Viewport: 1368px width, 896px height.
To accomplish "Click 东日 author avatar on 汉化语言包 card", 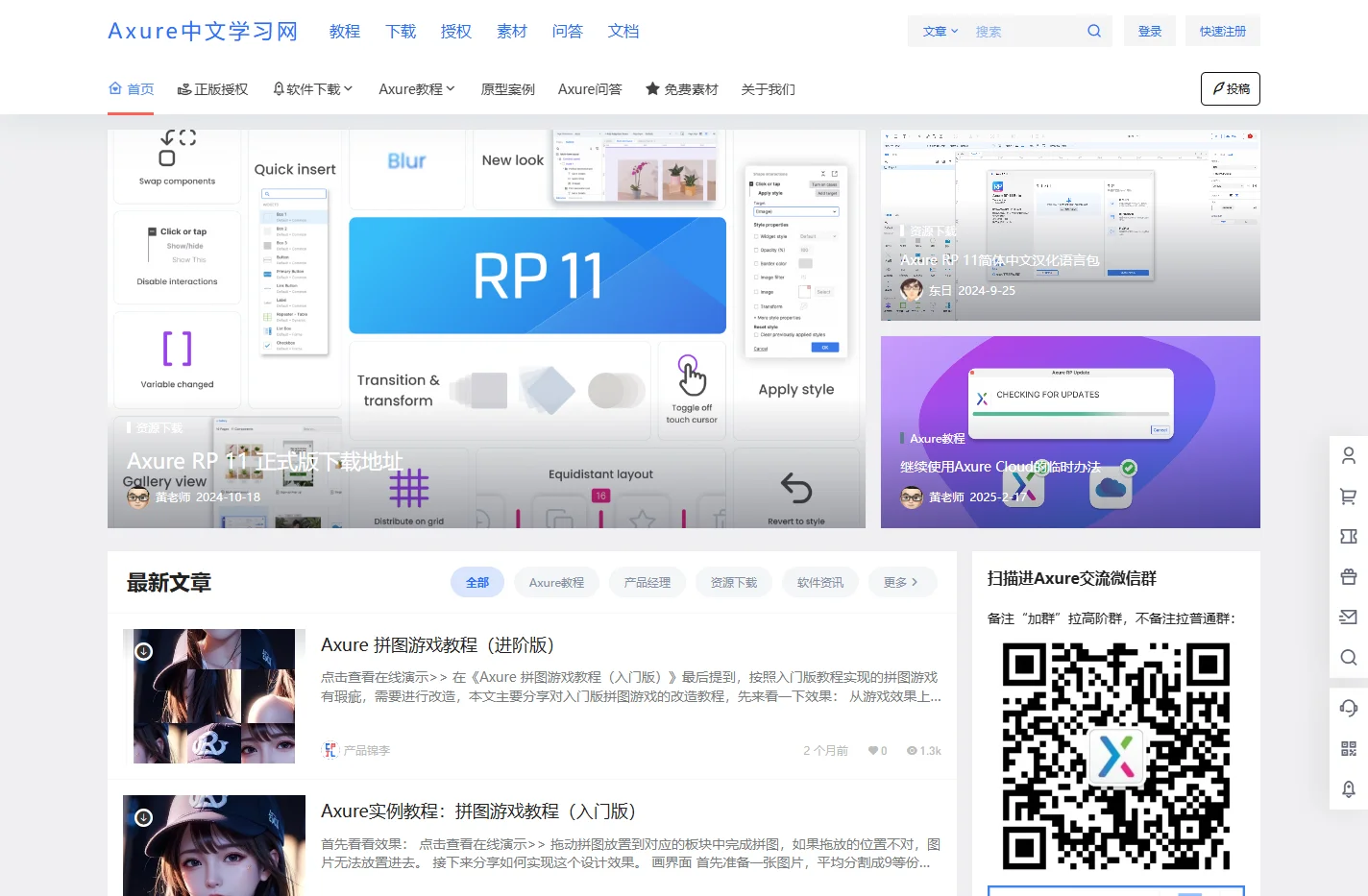I will coord(912,289).
